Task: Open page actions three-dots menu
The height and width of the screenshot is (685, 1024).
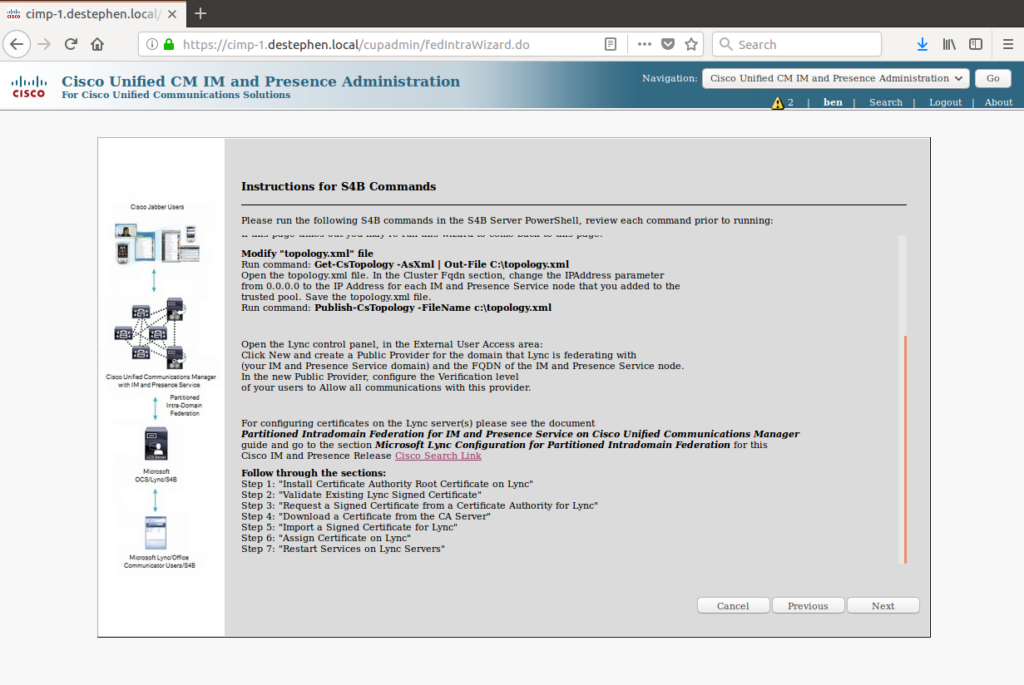Action: pos(644,44)
